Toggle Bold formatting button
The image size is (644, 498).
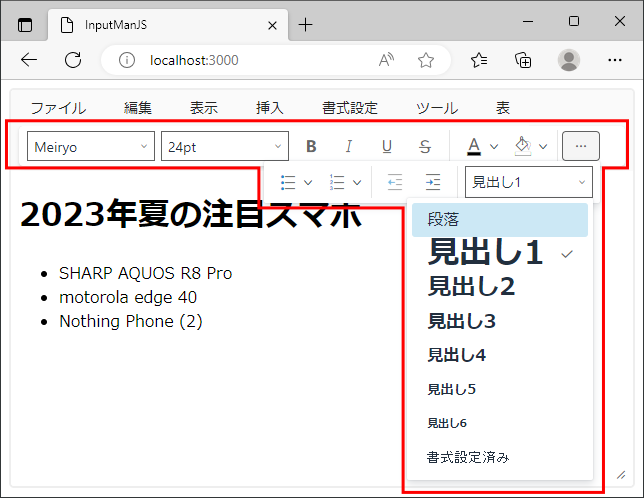[311, 146]
